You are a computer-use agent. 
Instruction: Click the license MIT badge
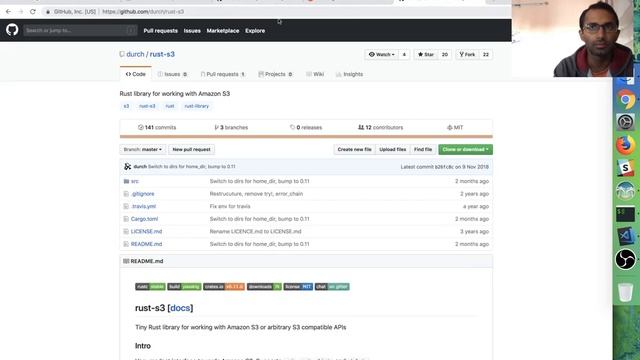[x=298, y=287]
